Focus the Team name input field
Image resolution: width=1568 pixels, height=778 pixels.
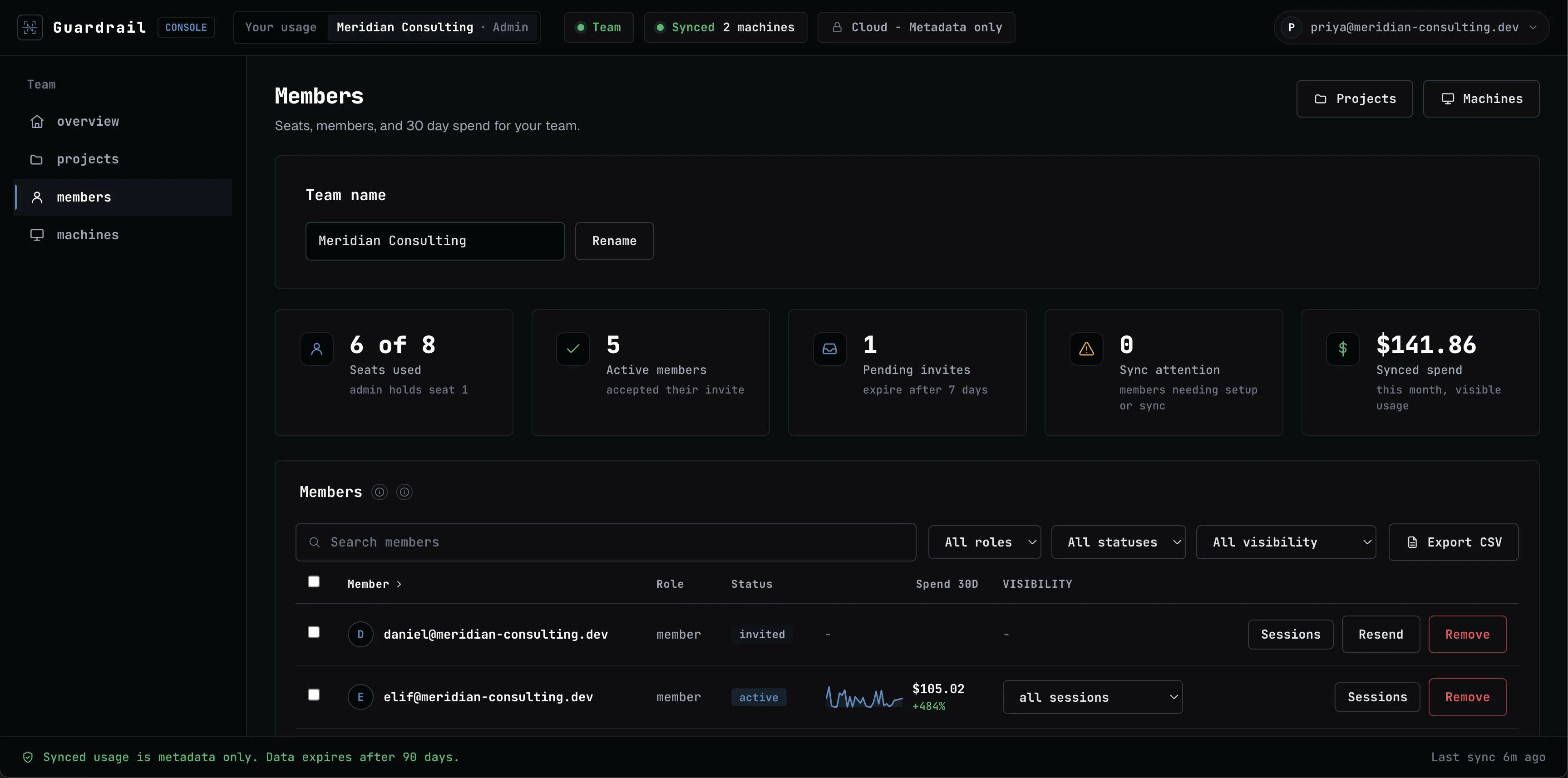tap(435, 241)
